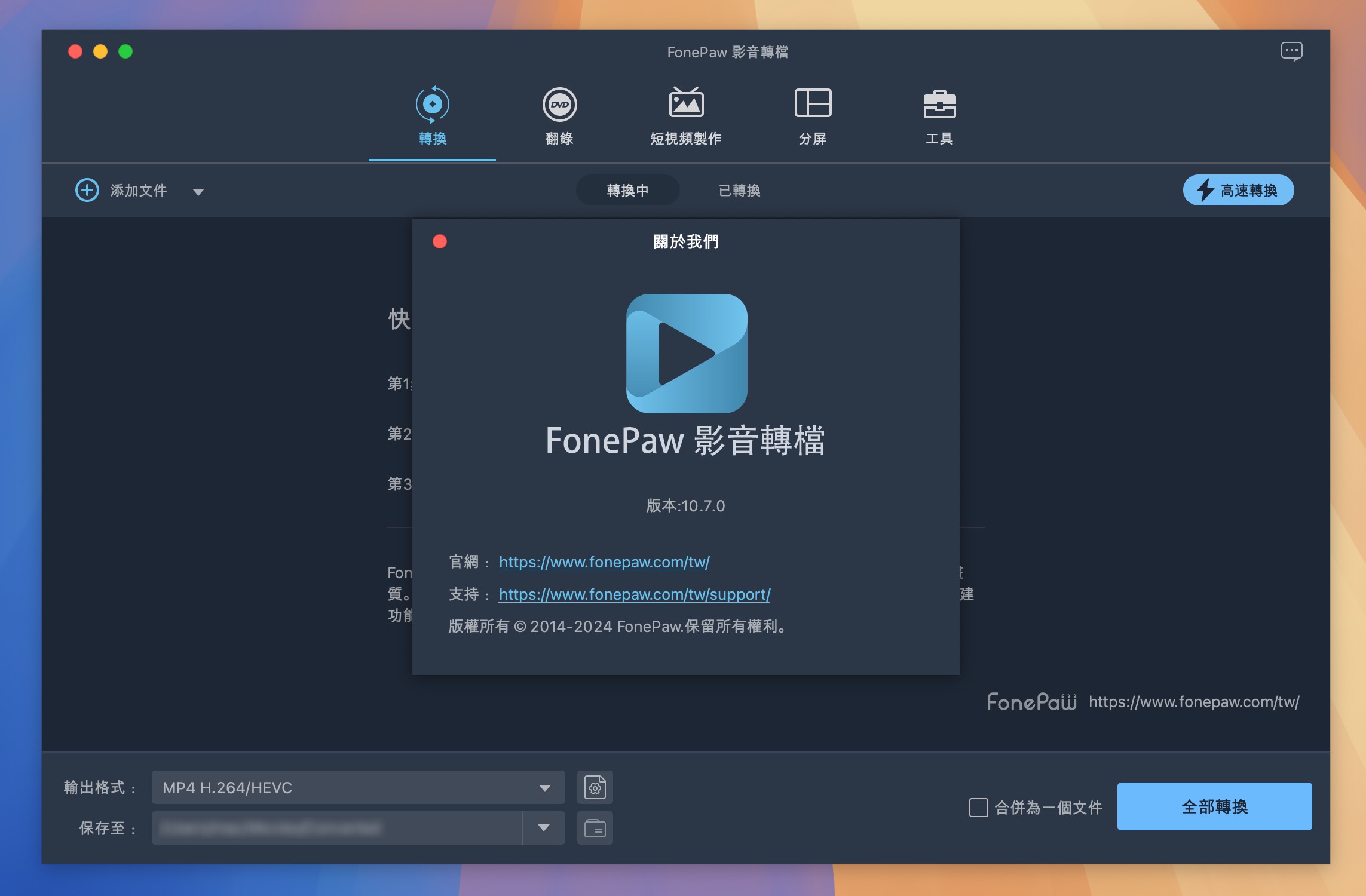Viewport: 1366px width, 896px height.
Task: Open the official site link fonepaw.com/tw/
Action: [x=604, y=562]
